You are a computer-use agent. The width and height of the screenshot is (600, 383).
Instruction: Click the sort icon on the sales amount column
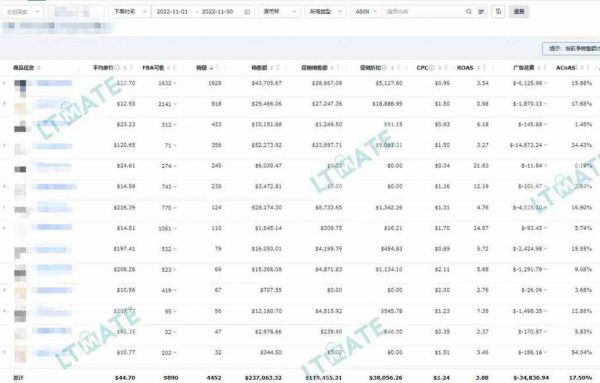272,68
